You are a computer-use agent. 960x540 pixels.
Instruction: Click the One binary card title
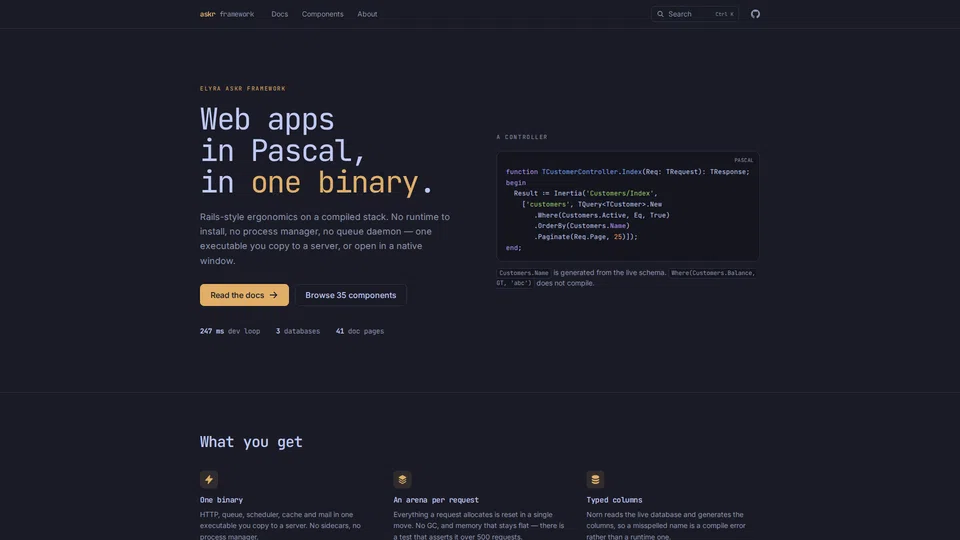click(221, 500)
